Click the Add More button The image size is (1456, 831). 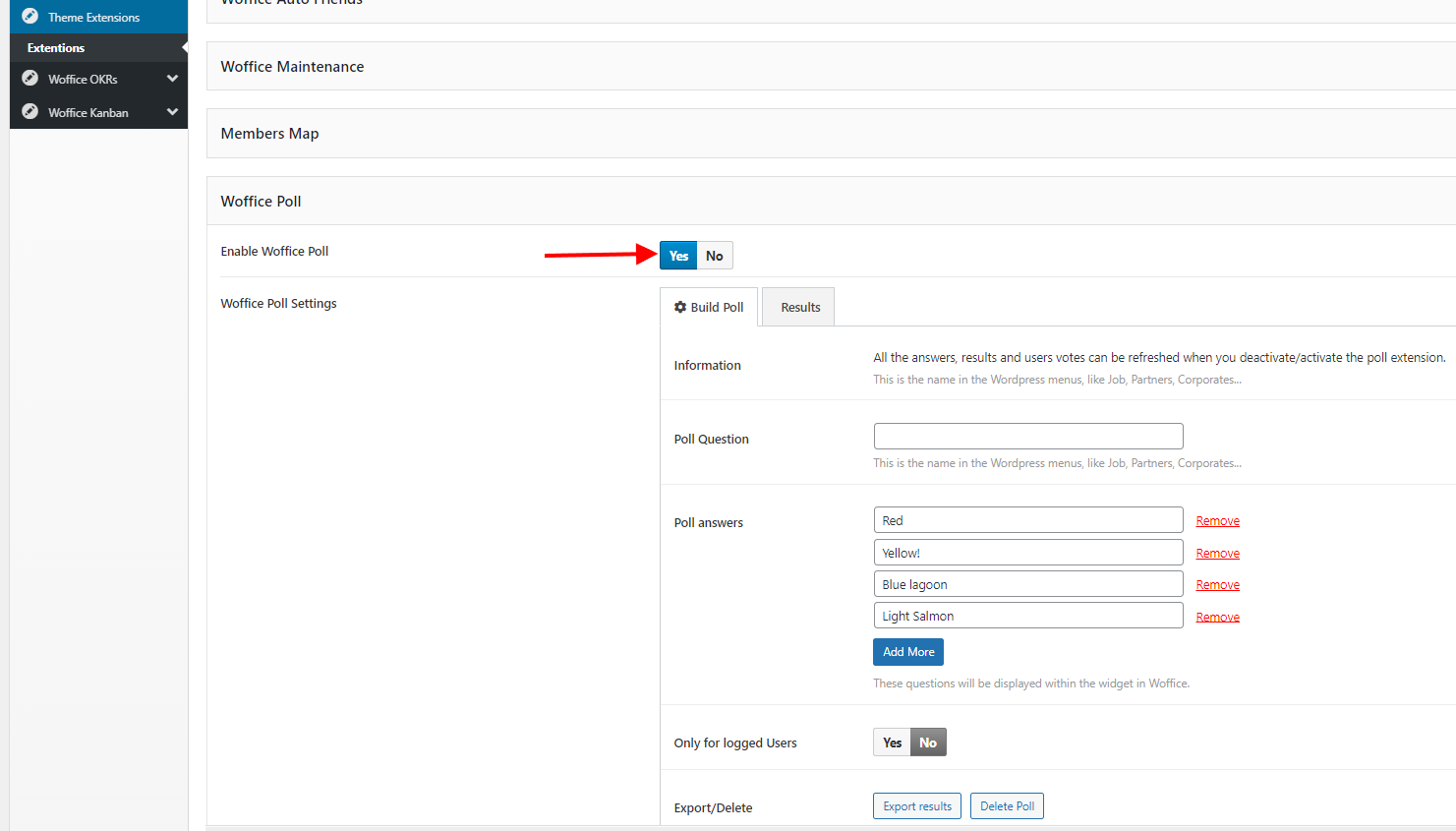[907, 652]
